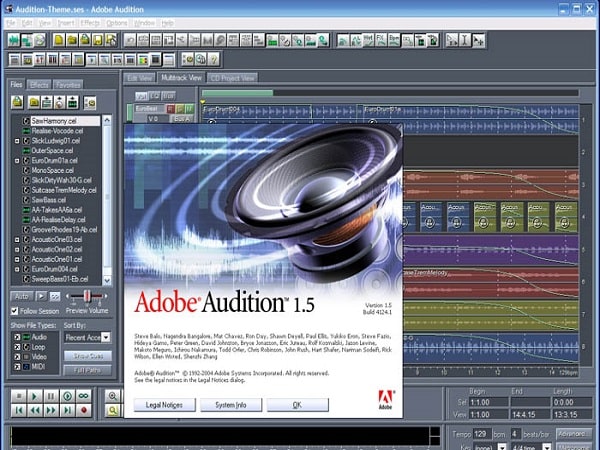Click the transport Stop button
The width and height of the screenshot is (600, 450).
(x=18, y=396)
